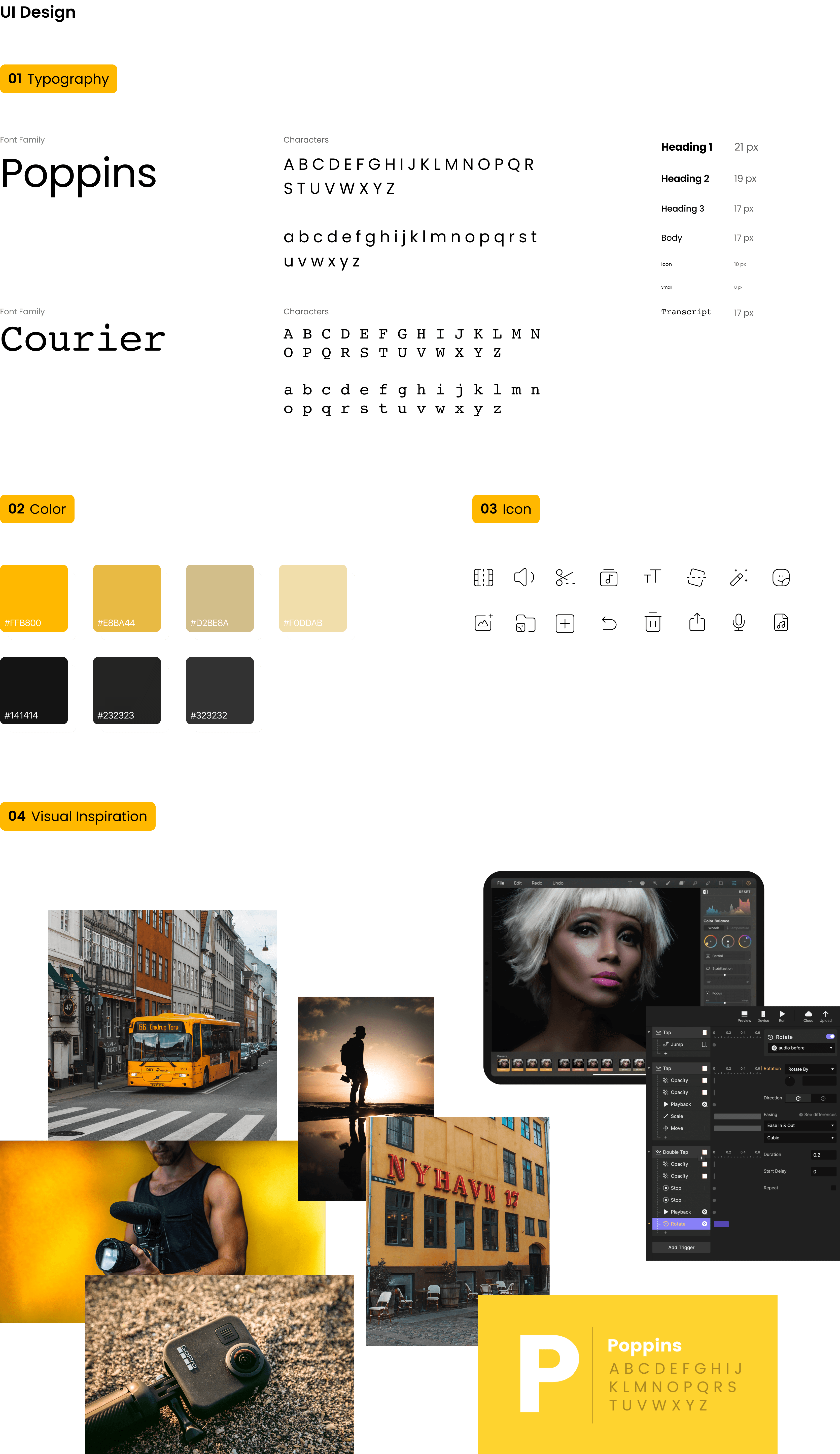
Task: Click the speaker volume icon
Action: pyautogui.click(x=523, y=577)
